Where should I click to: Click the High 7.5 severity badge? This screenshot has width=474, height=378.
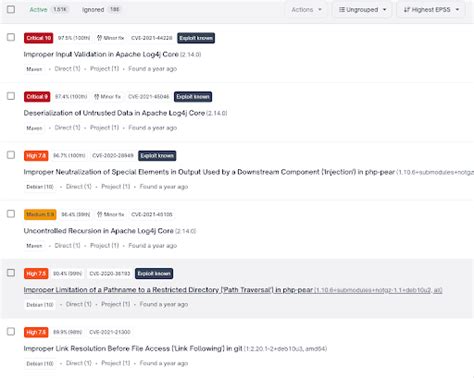click(x=36, y=273)
